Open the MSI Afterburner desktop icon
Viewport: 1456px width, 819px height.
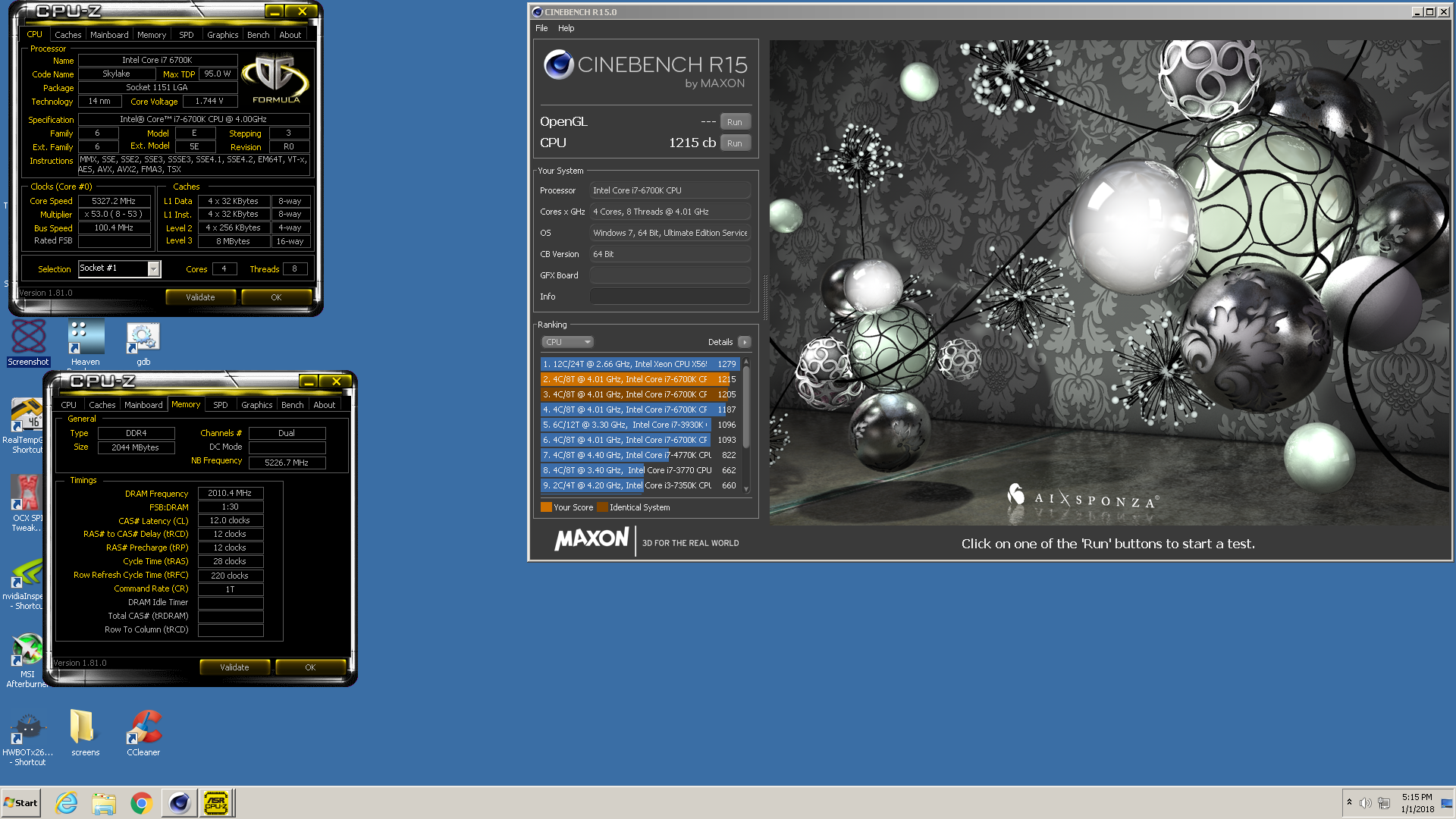click(x=27, y=661)
